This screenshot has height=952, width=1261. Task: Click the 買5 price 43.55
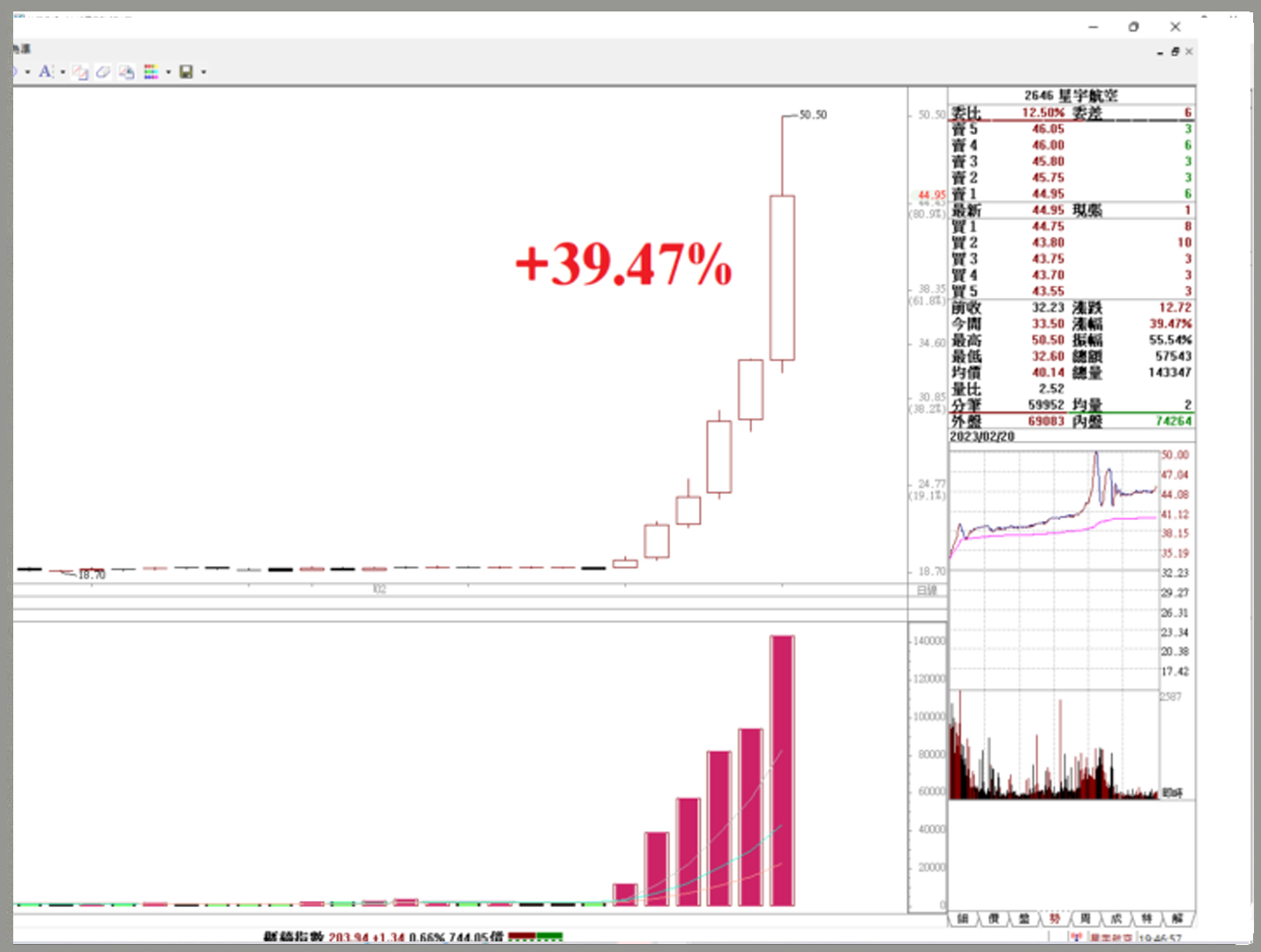click(1048, 291)
